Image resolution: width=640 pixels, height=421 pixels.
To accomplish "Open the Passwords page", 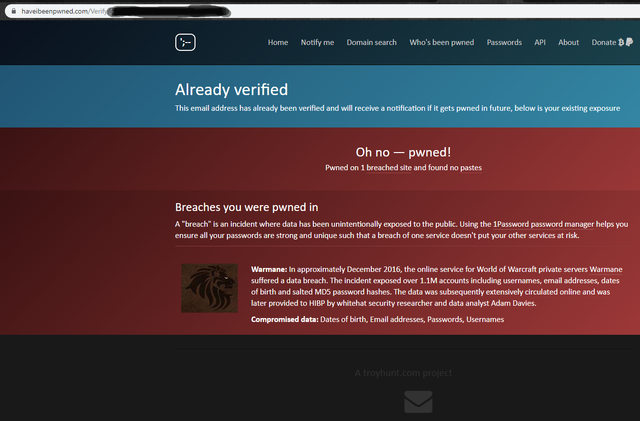I will (504, 42).
